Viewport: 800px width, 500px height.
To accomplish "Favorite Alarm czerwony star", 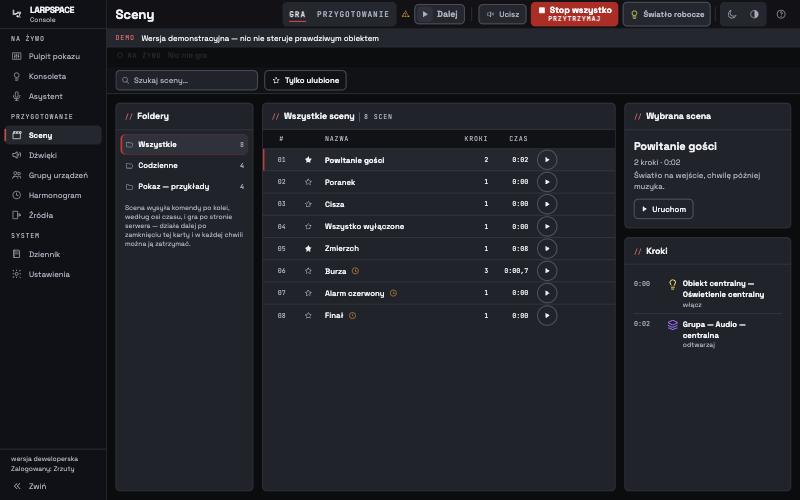I will (x=308, y=293).
